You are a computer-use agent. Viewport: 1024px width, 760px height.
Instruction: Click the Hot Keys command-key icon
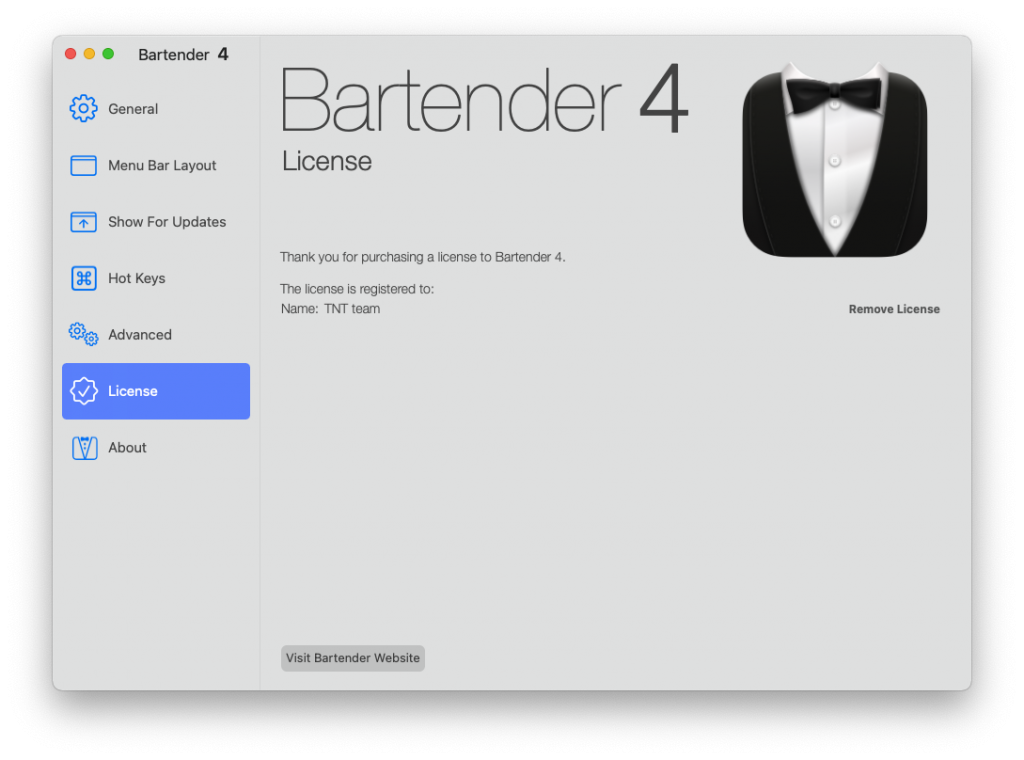(84, 278)
